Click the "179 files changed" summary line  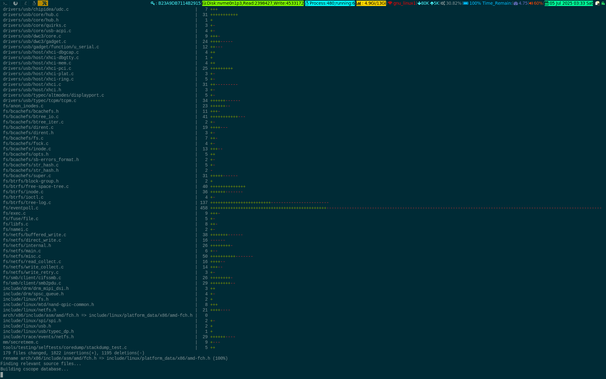pyautogui.click(x=73, y=353)
